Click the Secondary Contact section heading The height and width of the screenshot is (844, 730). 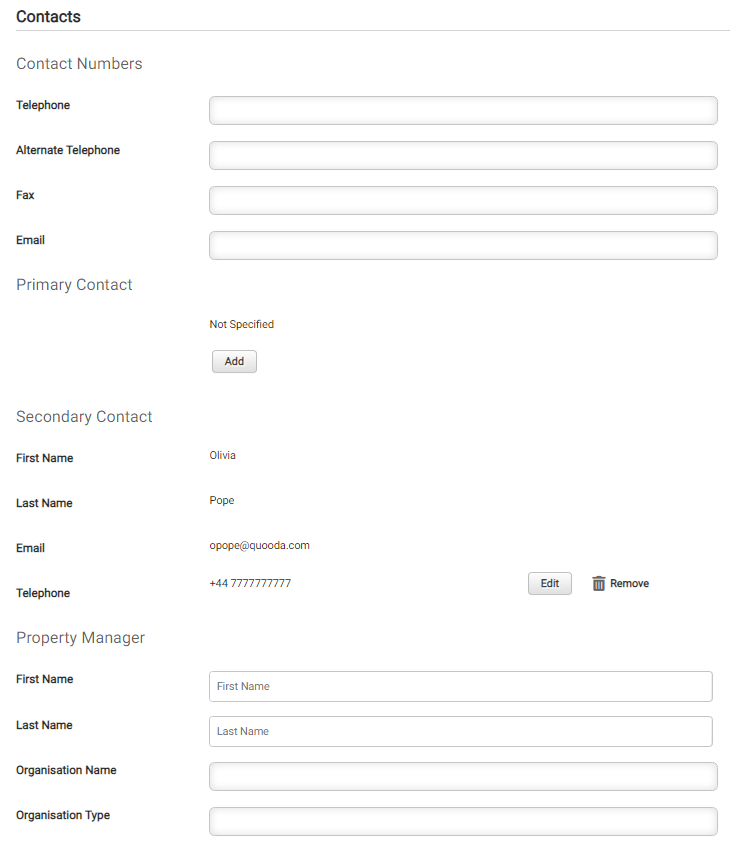(x=85, y=417)
